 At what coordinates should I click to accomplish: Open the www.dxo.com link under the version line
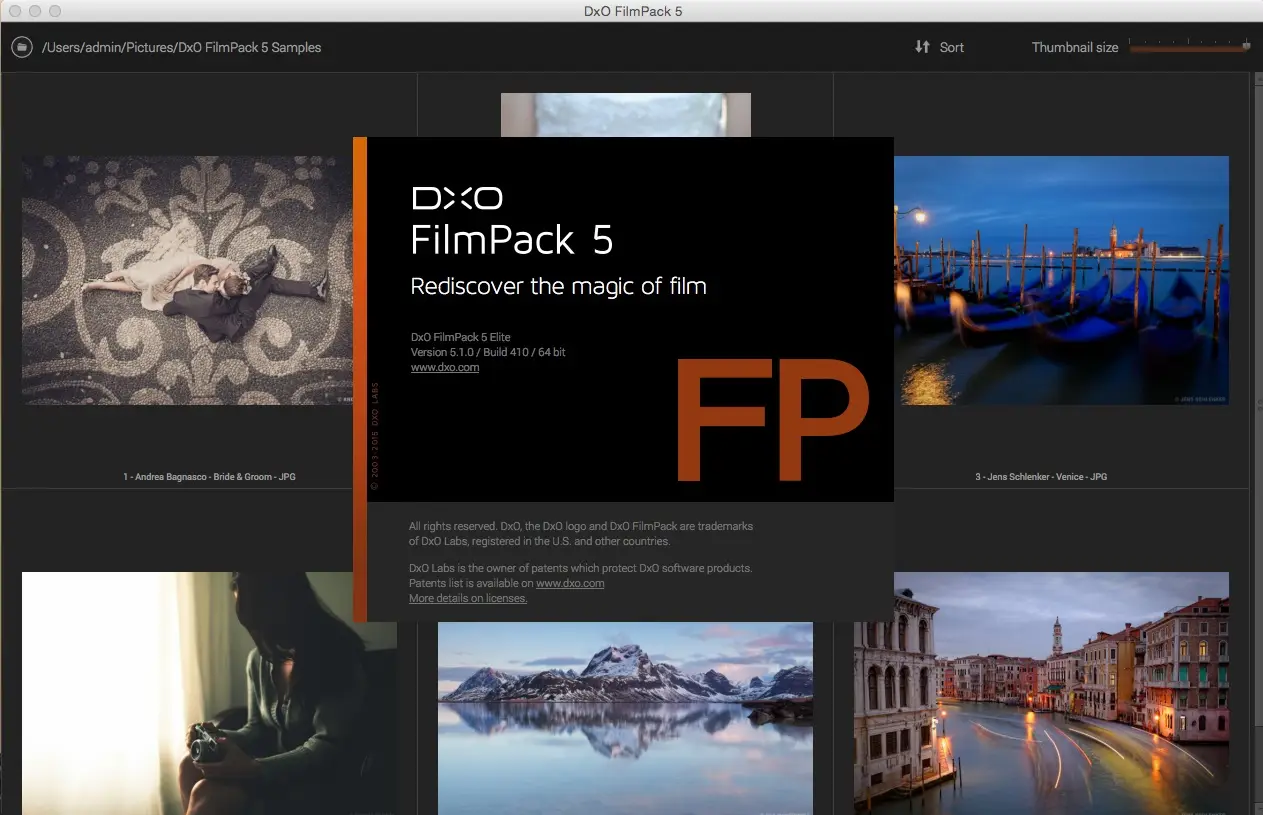click(x=445, y=368)
